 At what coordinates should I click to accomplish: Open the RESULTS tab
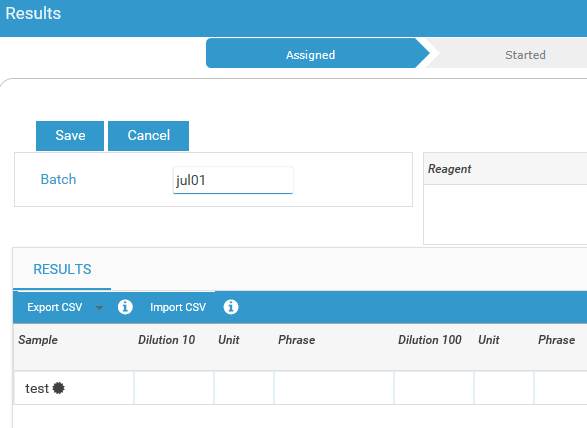tap(62, 269)
